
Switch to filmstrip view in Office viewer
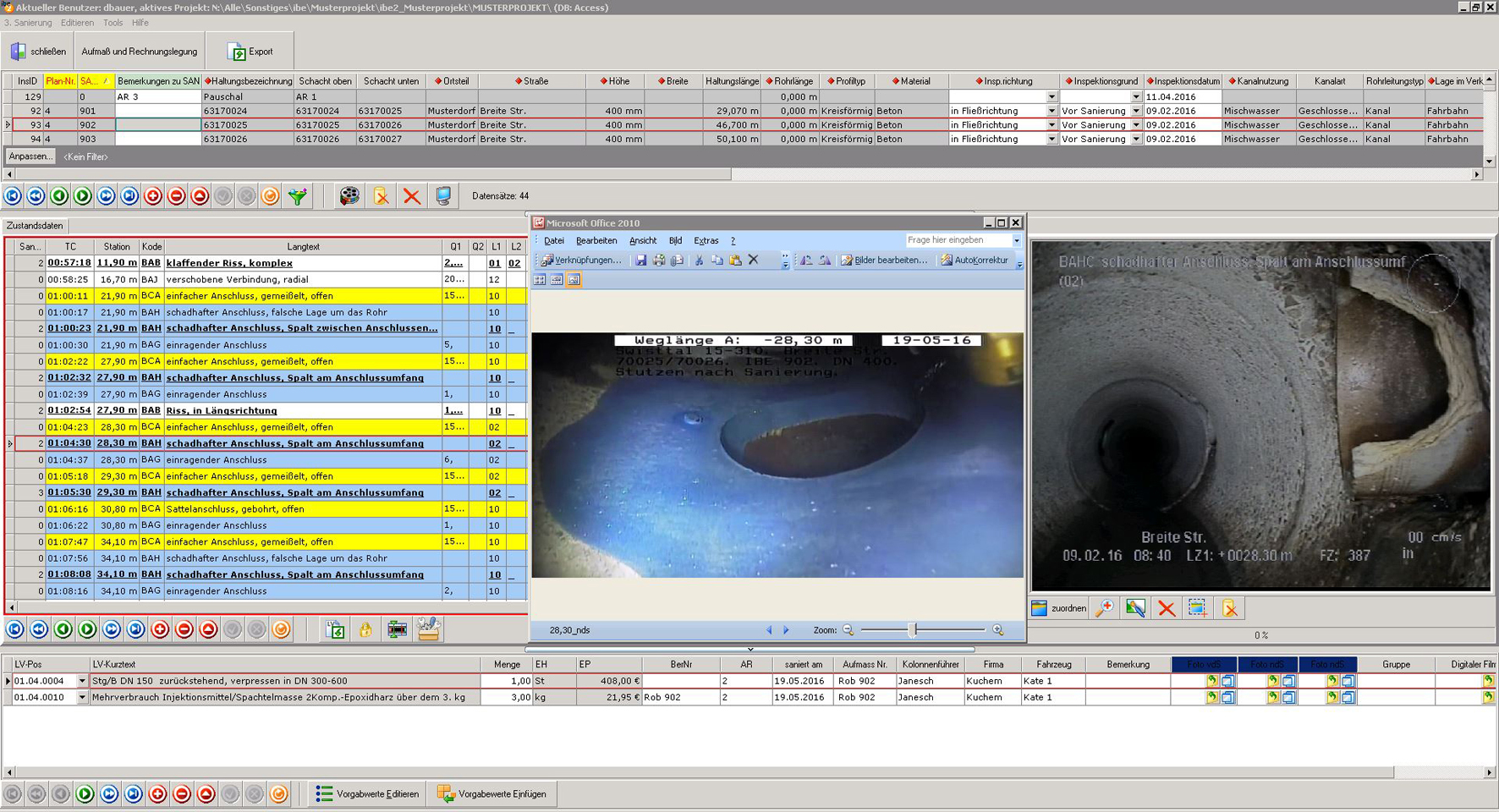click(557, 280)
